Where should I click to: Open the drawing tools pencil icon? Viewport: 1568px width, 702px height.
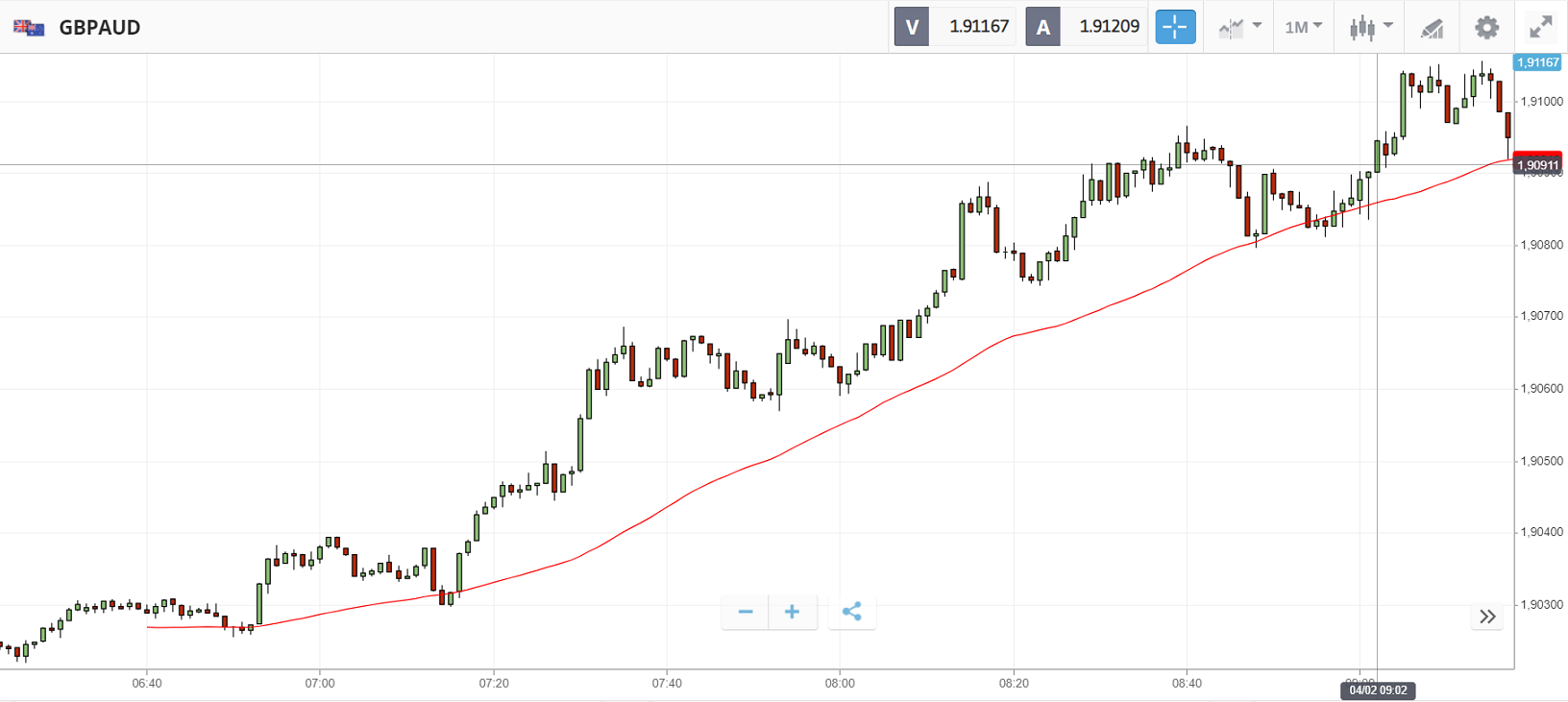click(1432, 28)
